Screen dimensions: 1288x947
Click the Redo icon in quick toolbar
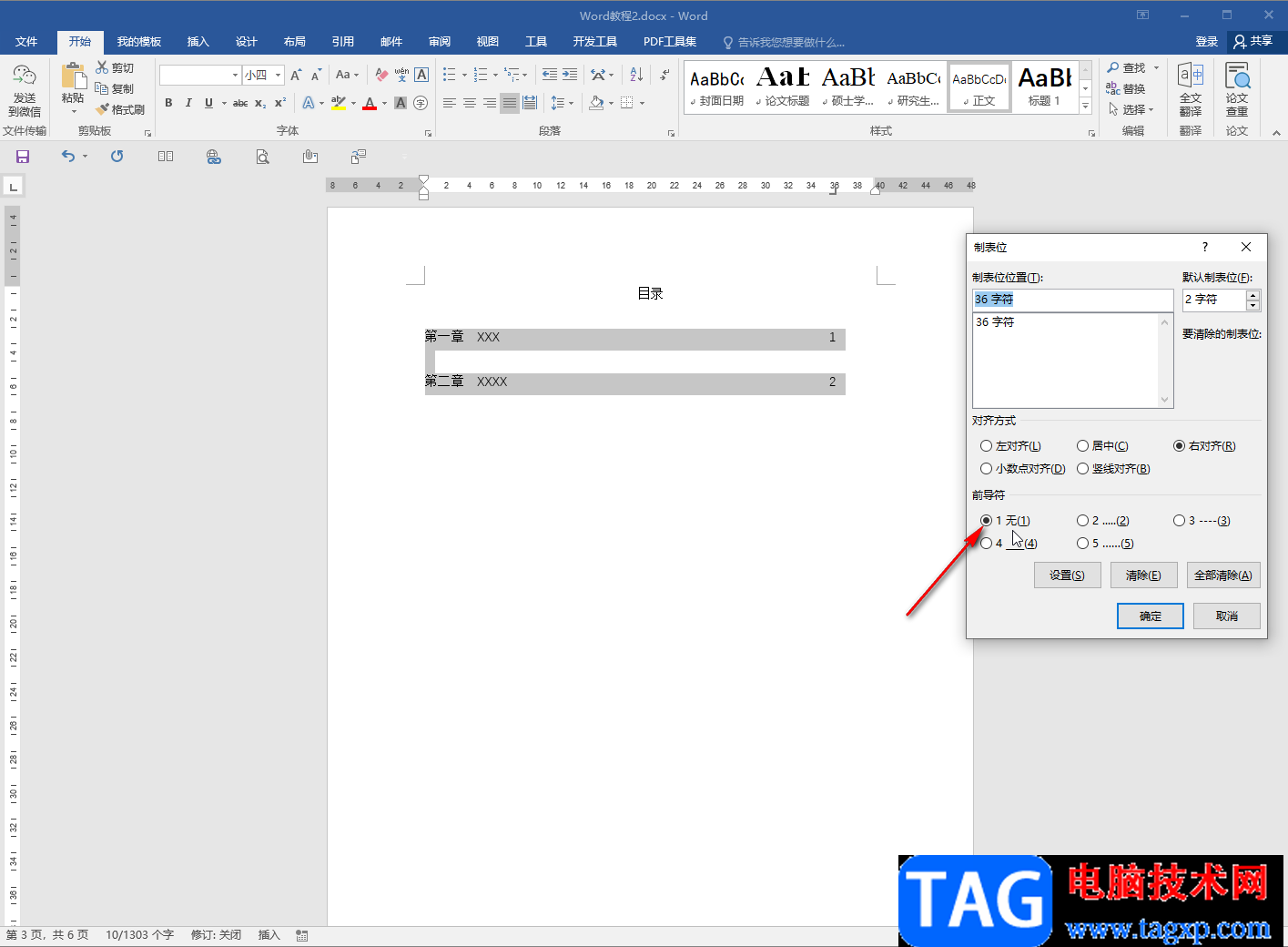117,157
